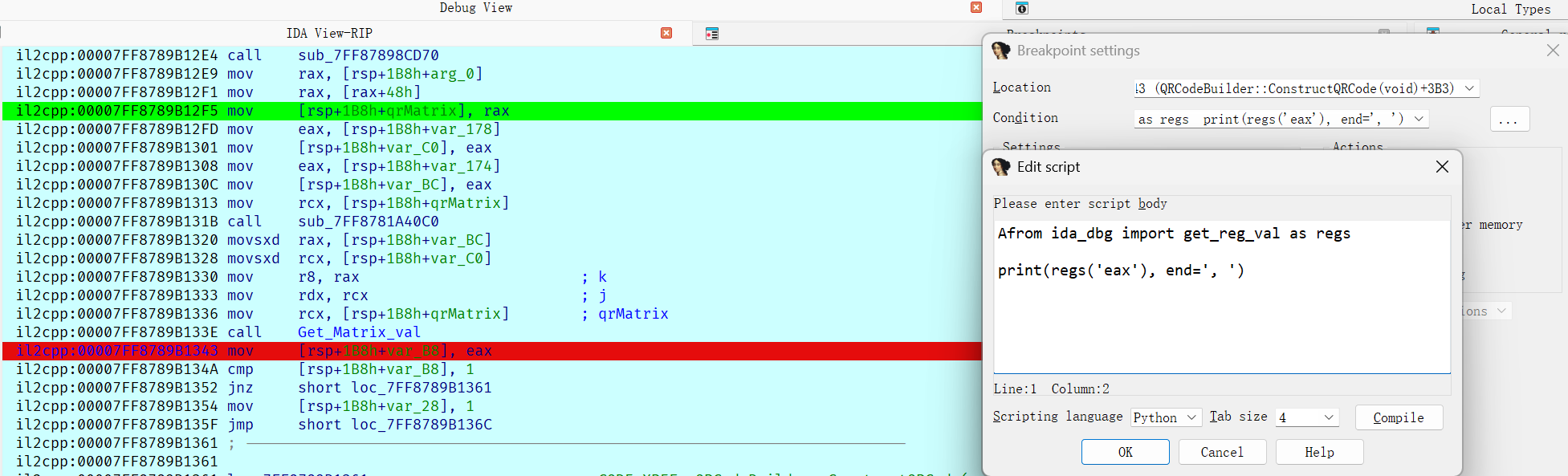The image size is (1568, 476).
Task: Open the breakpoints list tab icon
Action: coord(711,33)
